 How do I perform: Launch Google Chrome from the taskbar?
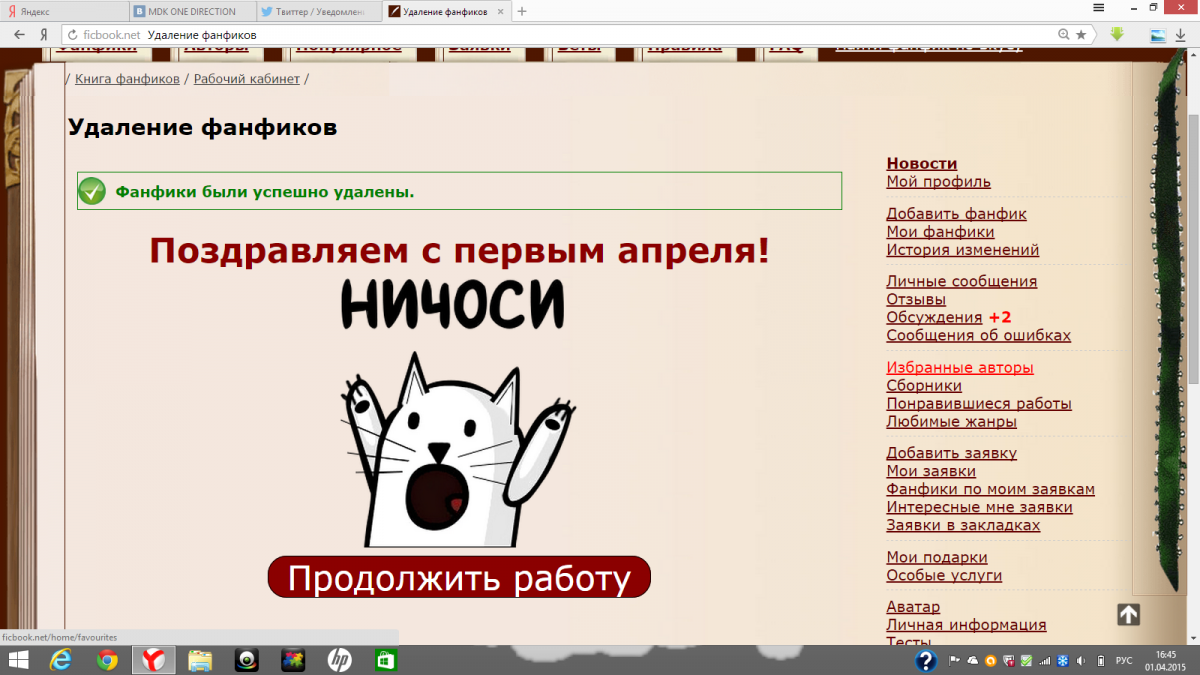107,660
